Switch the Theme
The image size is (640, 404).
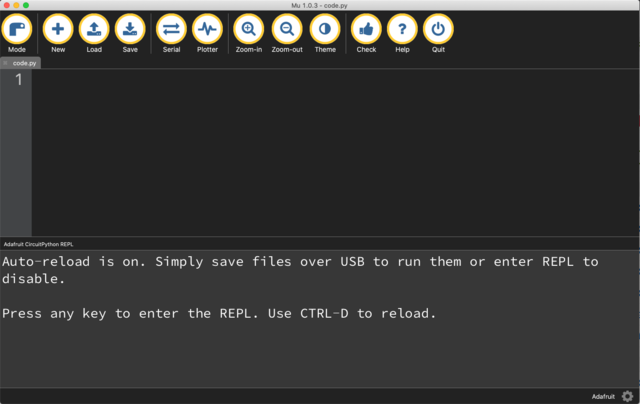click(325, 33)
